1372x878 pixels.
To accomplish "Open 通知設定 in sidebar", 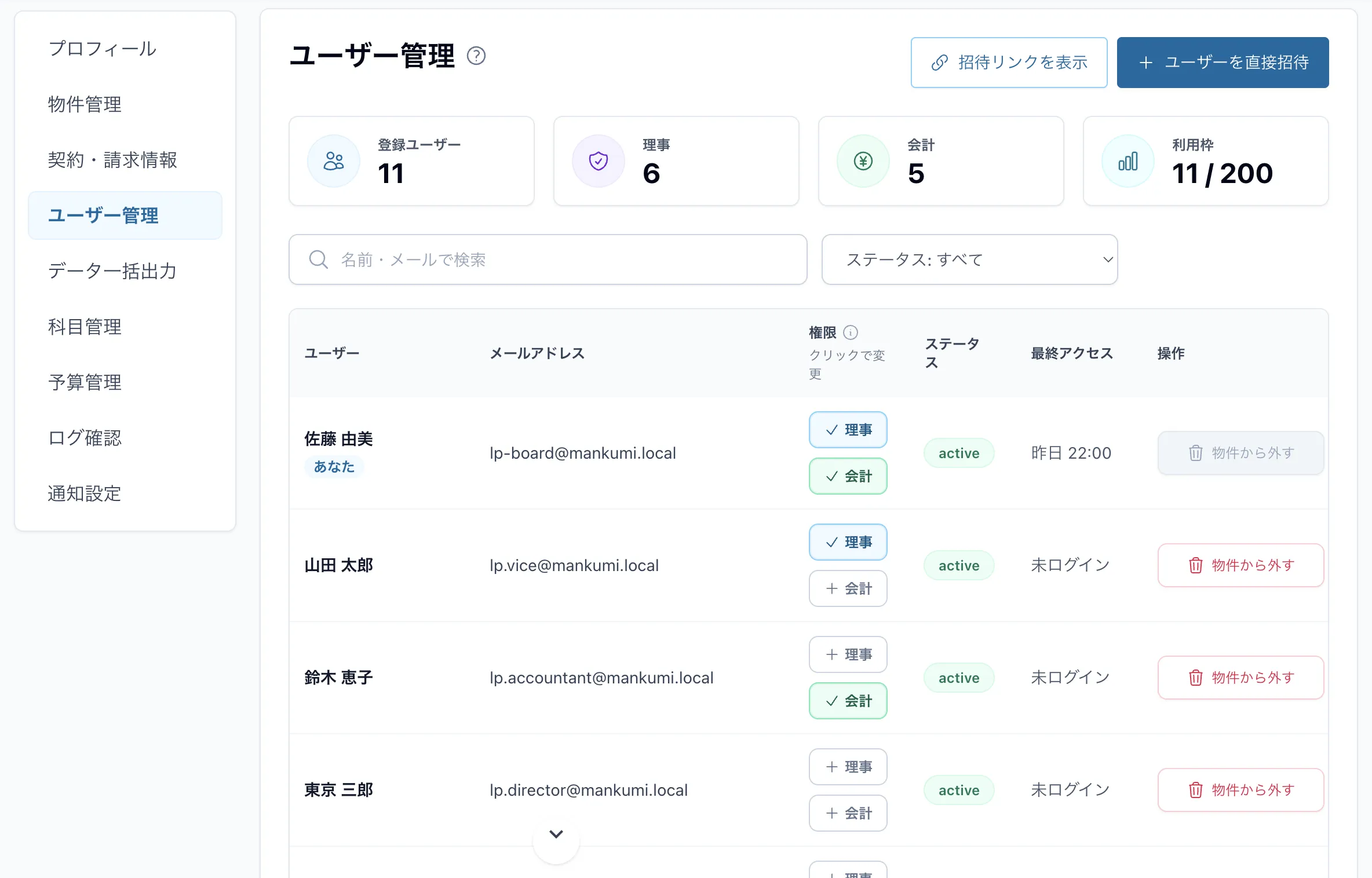I will (125, 493).
